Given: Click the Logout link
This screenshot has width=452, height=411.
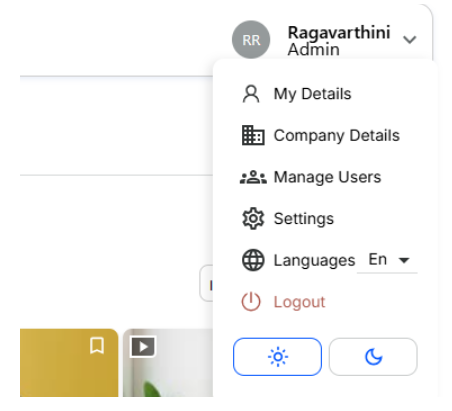Looking at the screenshot, I should click(x=299, y=302).
